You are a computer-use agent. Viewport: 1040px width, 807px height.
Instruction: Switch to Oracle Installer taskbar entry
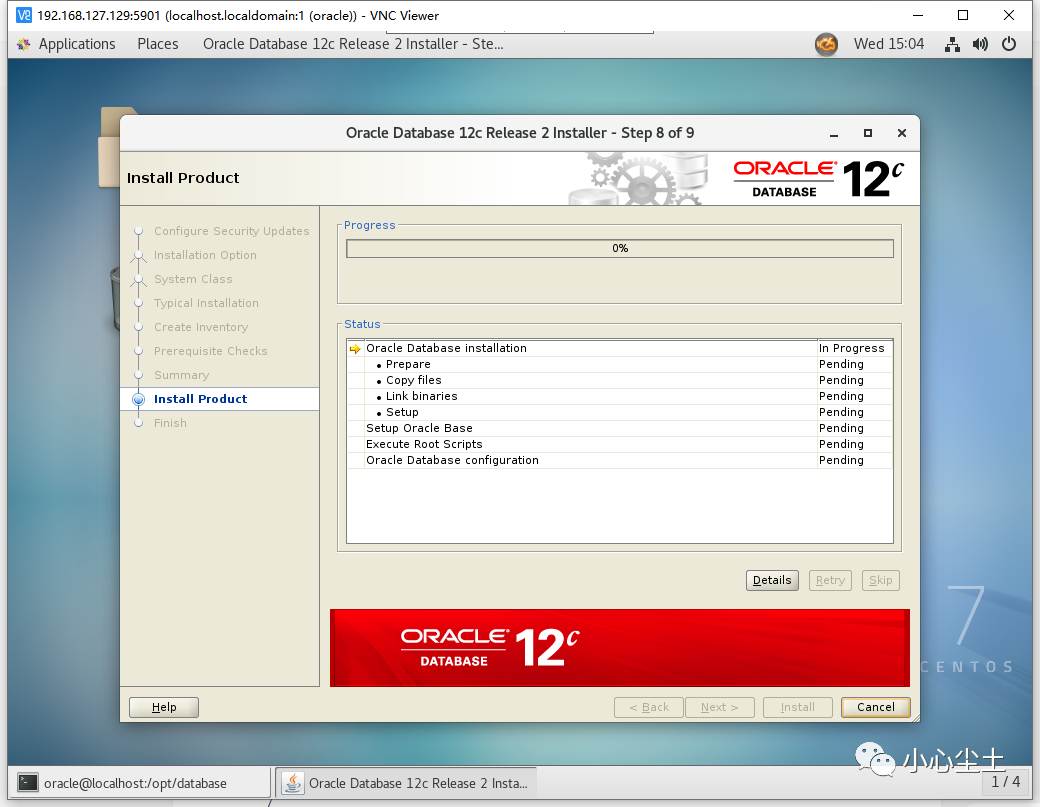(x=406, y=783)
